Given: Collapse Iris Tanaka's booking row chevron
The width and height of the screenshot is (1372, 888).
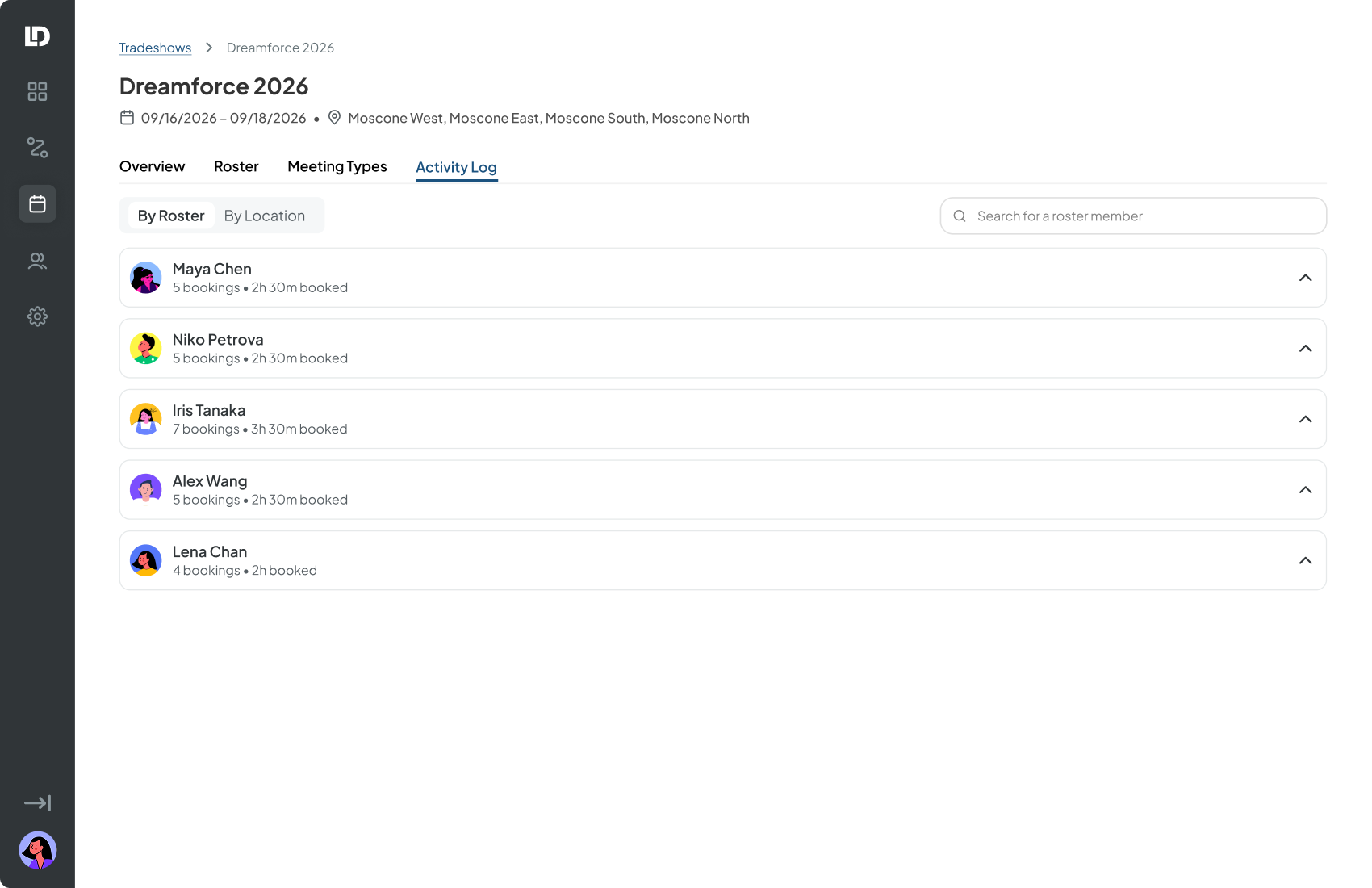Looking at the screenshot, I should tap(1306, 419).
